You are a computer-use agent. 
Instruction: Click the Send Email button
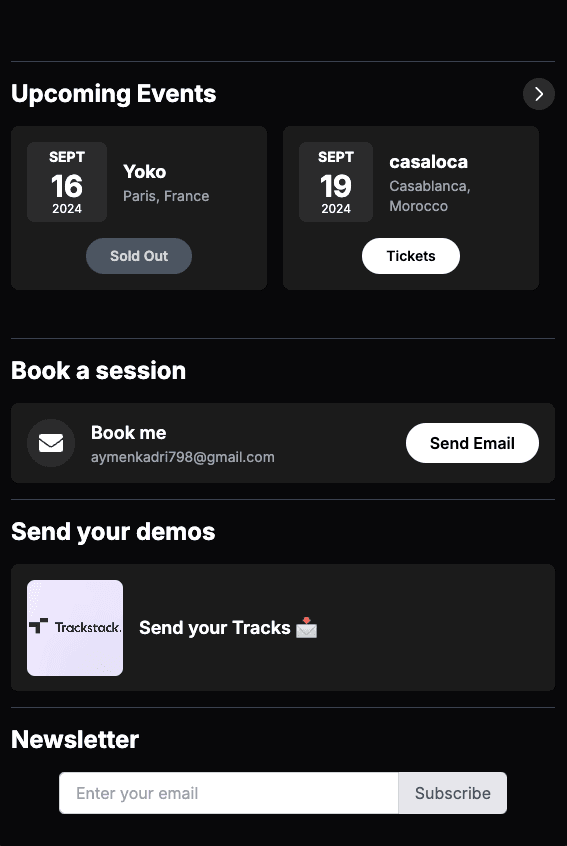coord(472,443)
